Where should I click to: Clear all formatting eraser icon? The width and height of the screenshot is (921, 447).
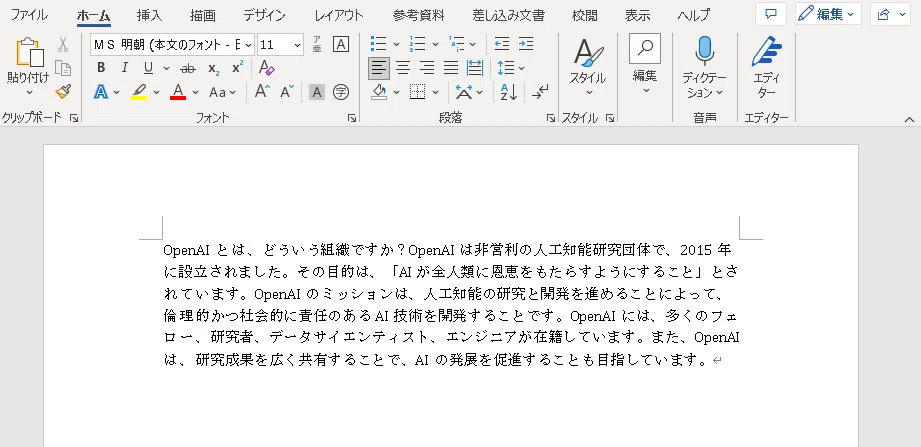pyautogui.click(x=267, y=68)
